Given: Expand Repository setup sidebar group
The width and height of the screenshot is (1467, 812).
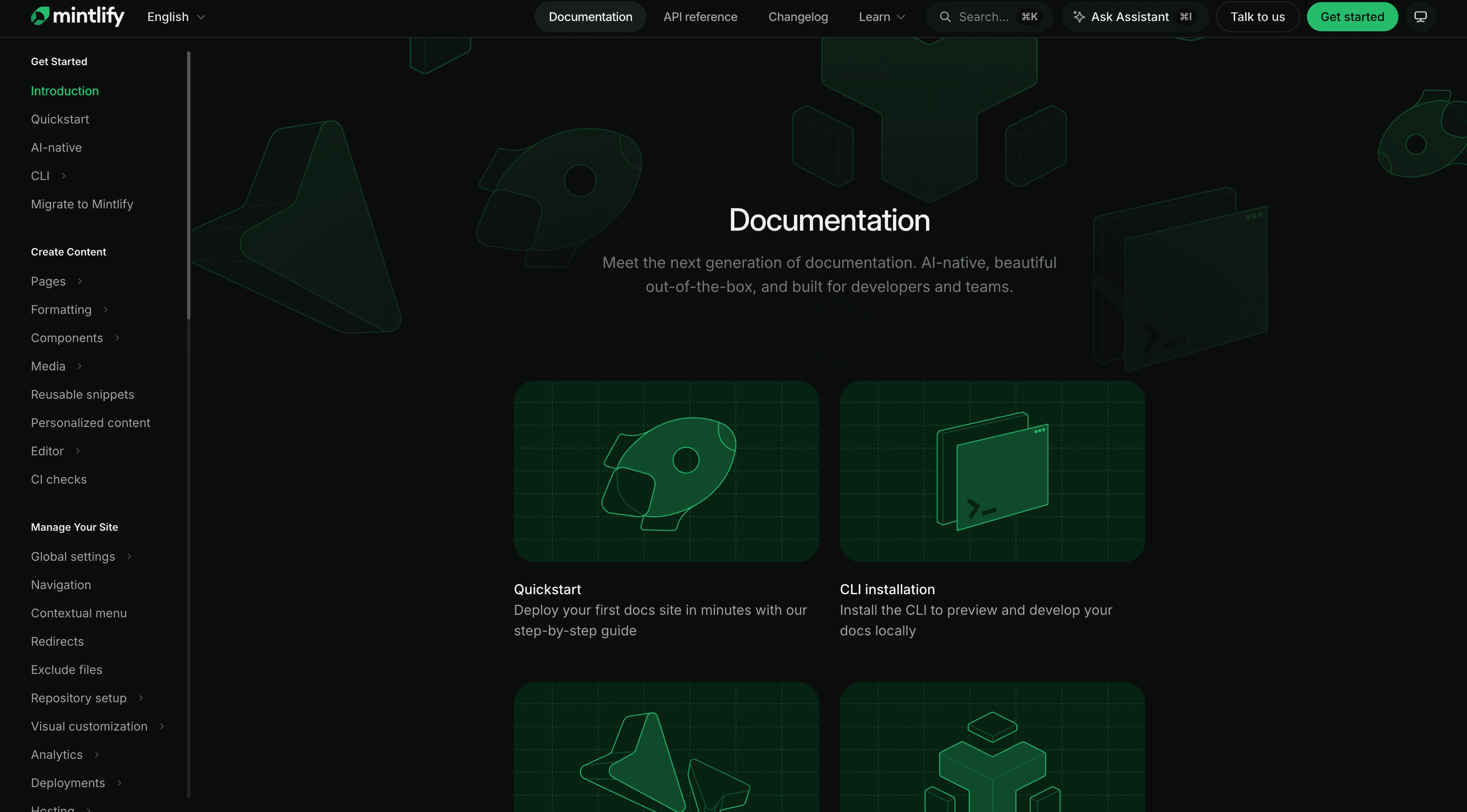Looking at the screenshot, I should 87,698.
